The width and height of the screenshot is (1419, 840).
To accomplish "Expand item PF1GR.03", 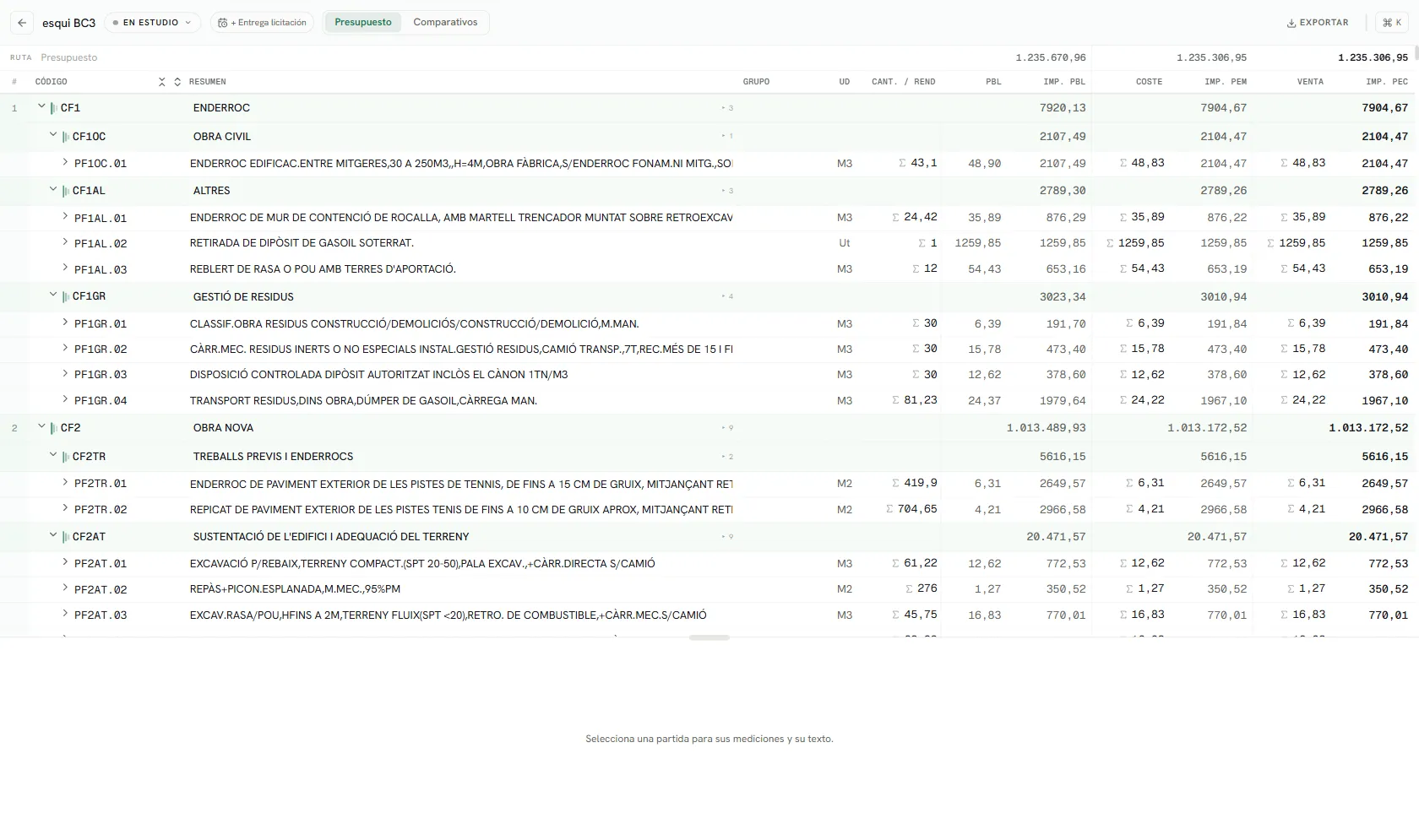I will coord(65,373).
